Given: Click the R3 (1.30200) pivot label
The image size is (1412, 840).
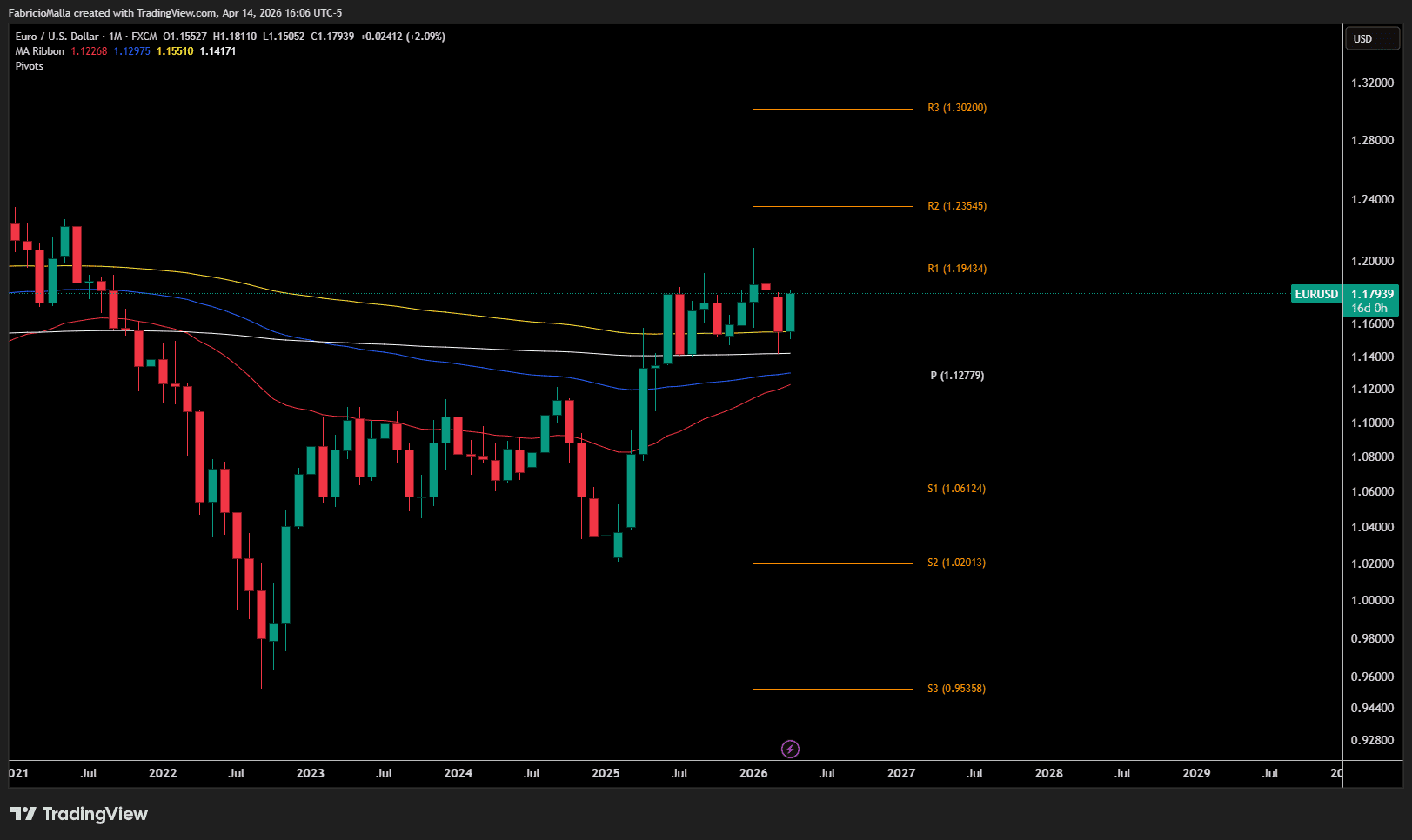Looking at the screenshot, I should pyautogui.click(x=956, y=108).
